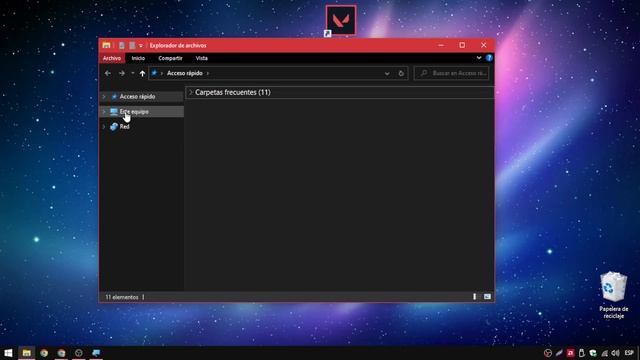Open the blue Help icon
This screenshot has height=360, width=640.
[489, 58]
